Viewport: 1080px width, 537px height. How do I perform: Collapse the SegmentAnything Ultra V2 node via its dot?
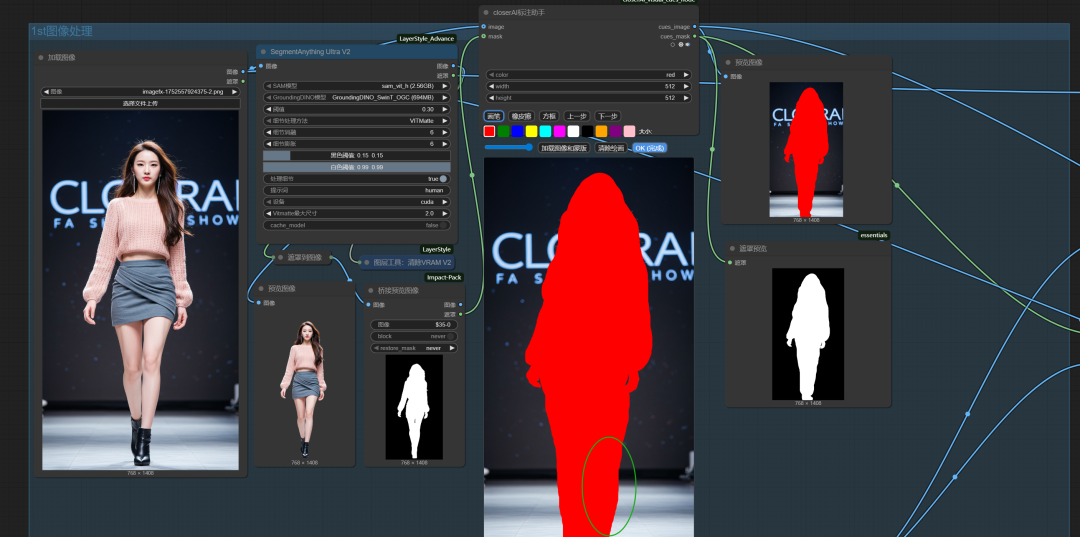point(263,52)
